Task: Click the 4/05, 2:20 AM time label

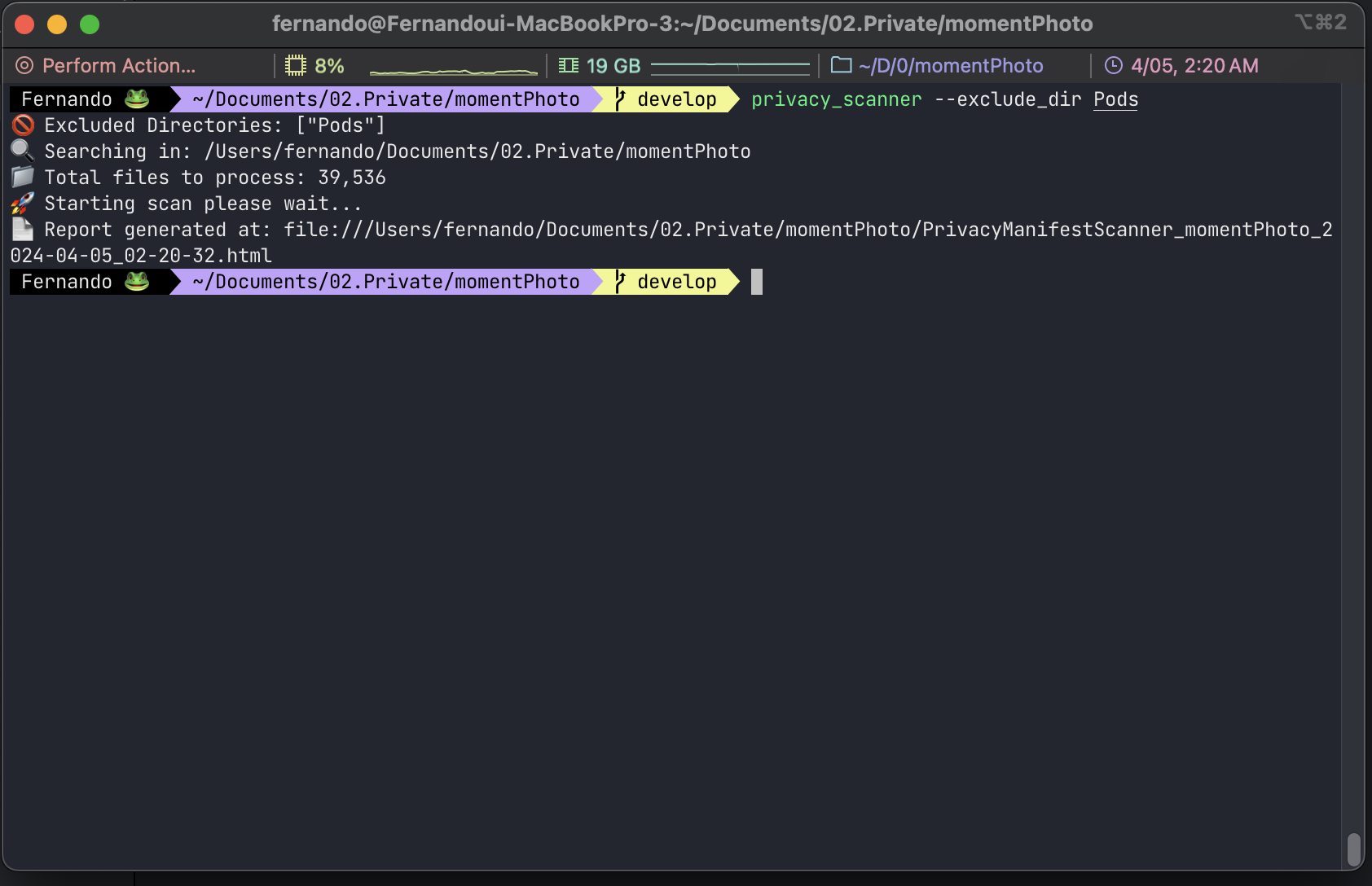Action: tap(1194, 66)
